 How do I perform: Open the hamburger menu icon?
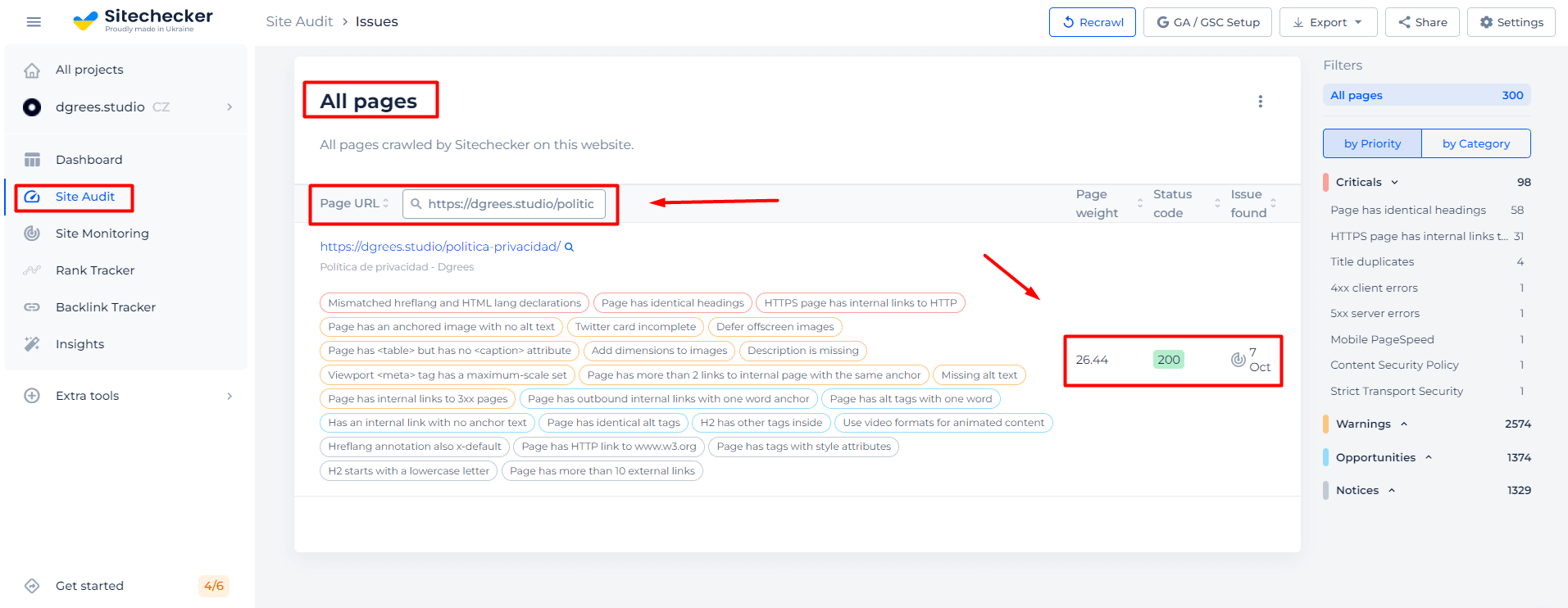click(x=34, y=22)
